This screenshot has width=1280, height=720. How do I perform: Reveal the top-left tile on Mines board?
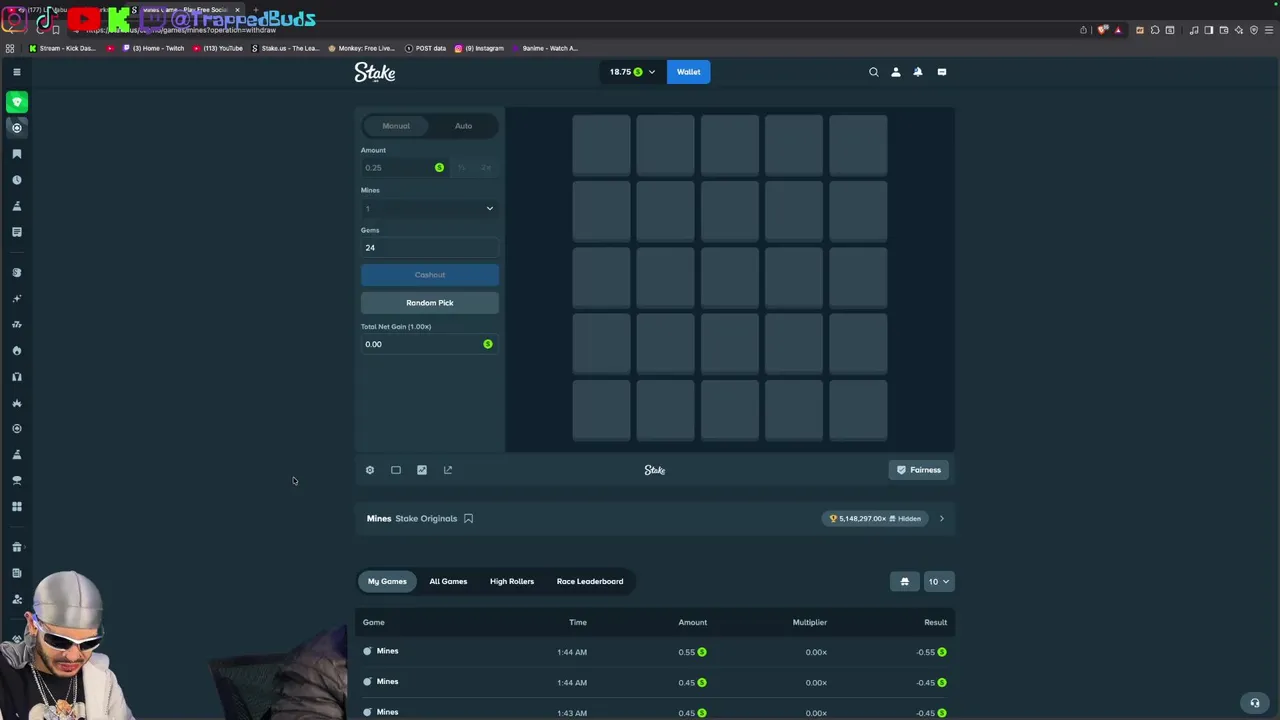point(602,145)
